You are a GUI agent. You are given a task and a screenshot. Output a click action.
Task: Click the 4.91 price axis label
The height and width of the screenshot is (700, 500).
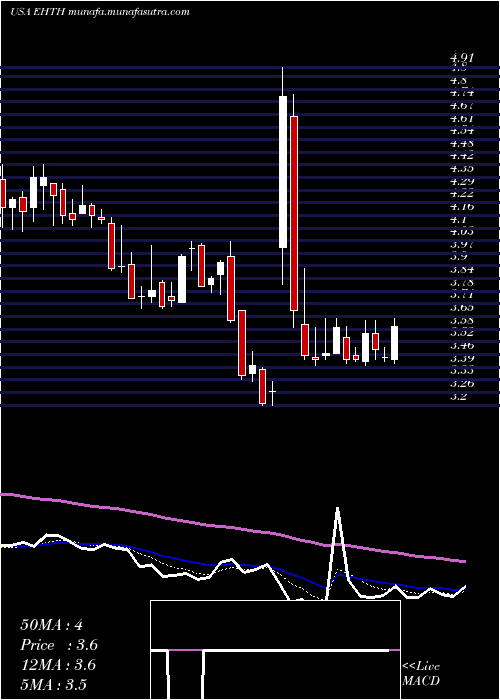tap(462, 58)
